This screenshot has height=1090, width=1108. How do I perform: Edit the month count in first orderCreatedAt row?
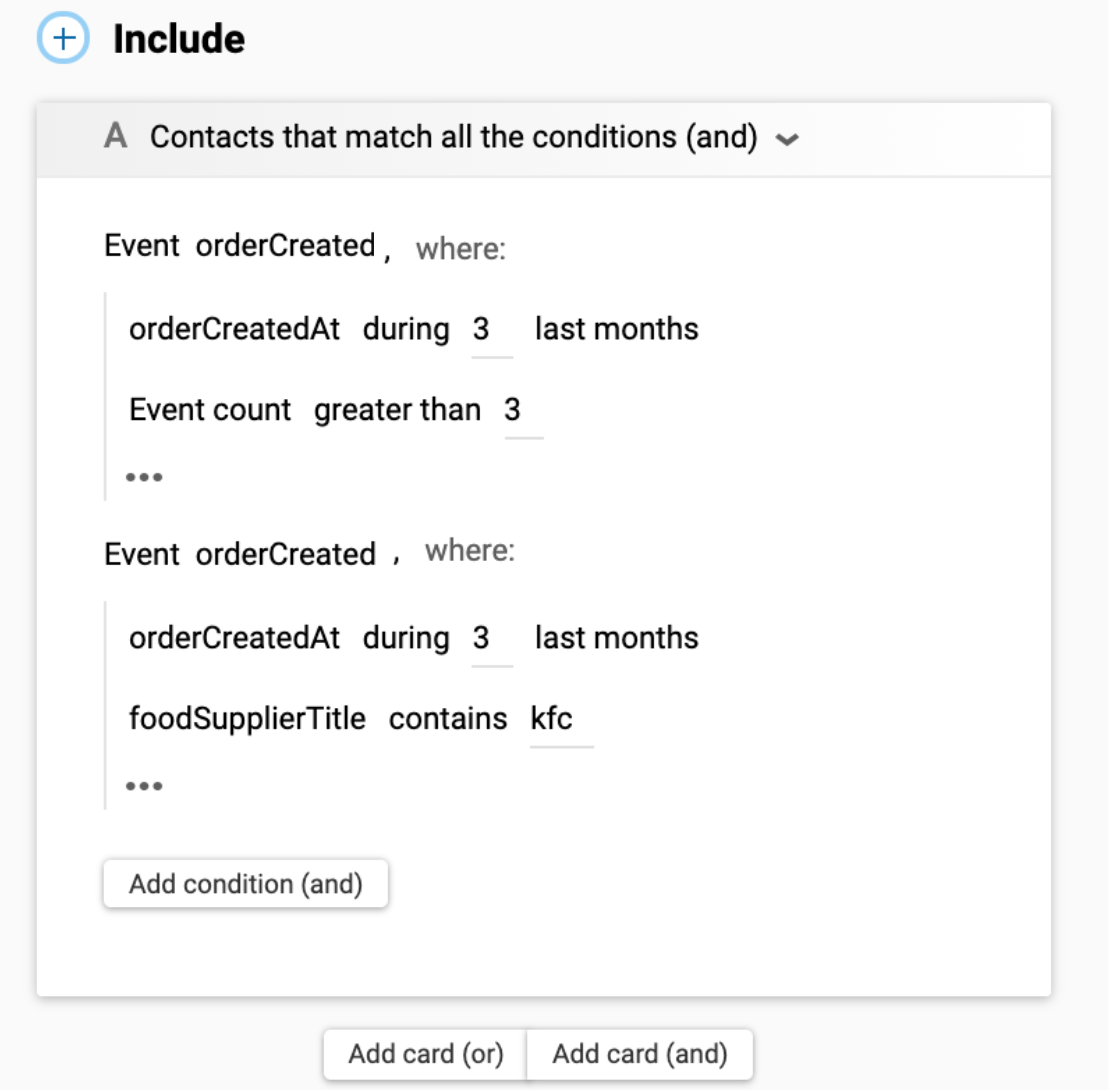(490, 330)
